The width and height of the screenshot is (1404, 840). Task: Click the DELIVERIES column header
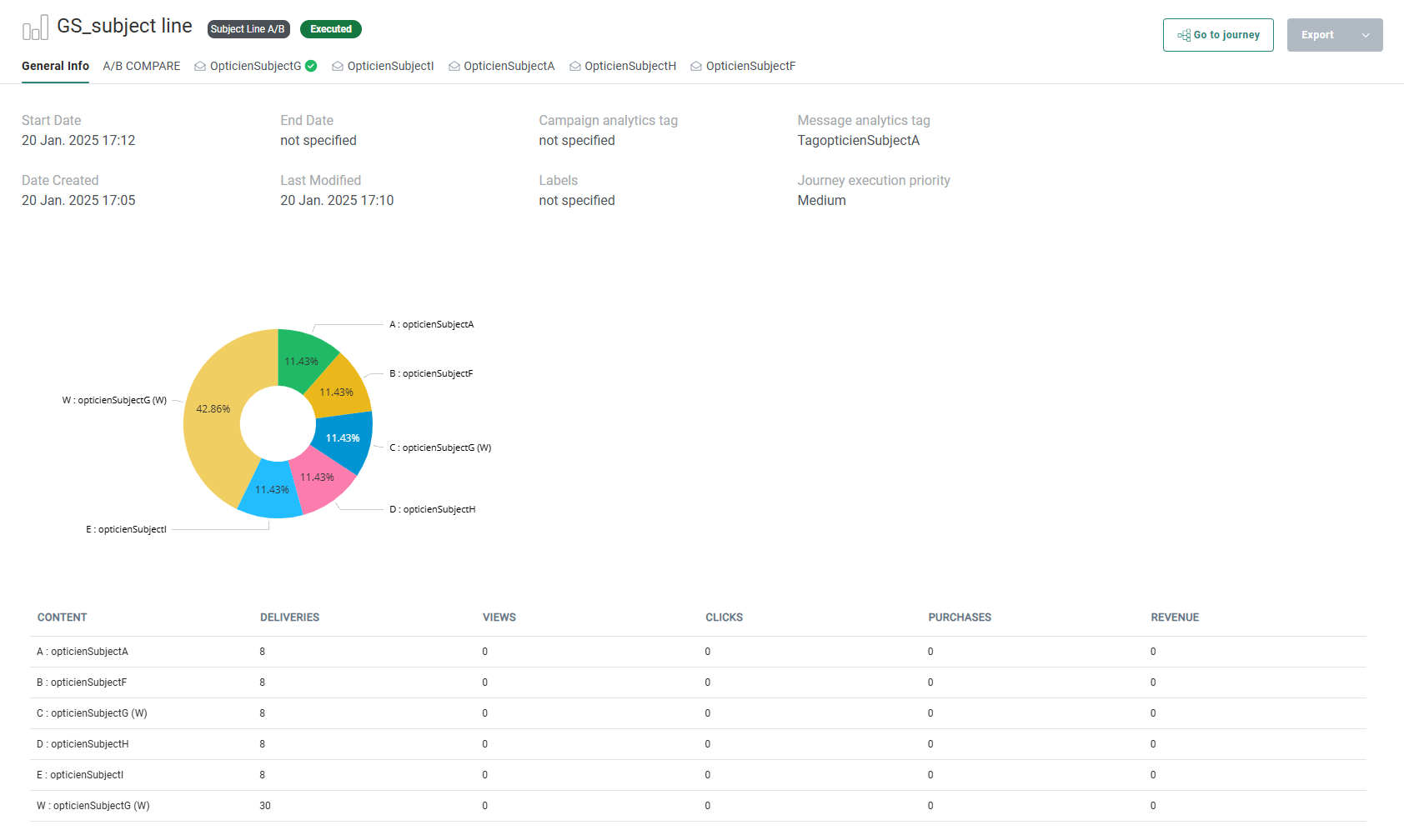289,617
